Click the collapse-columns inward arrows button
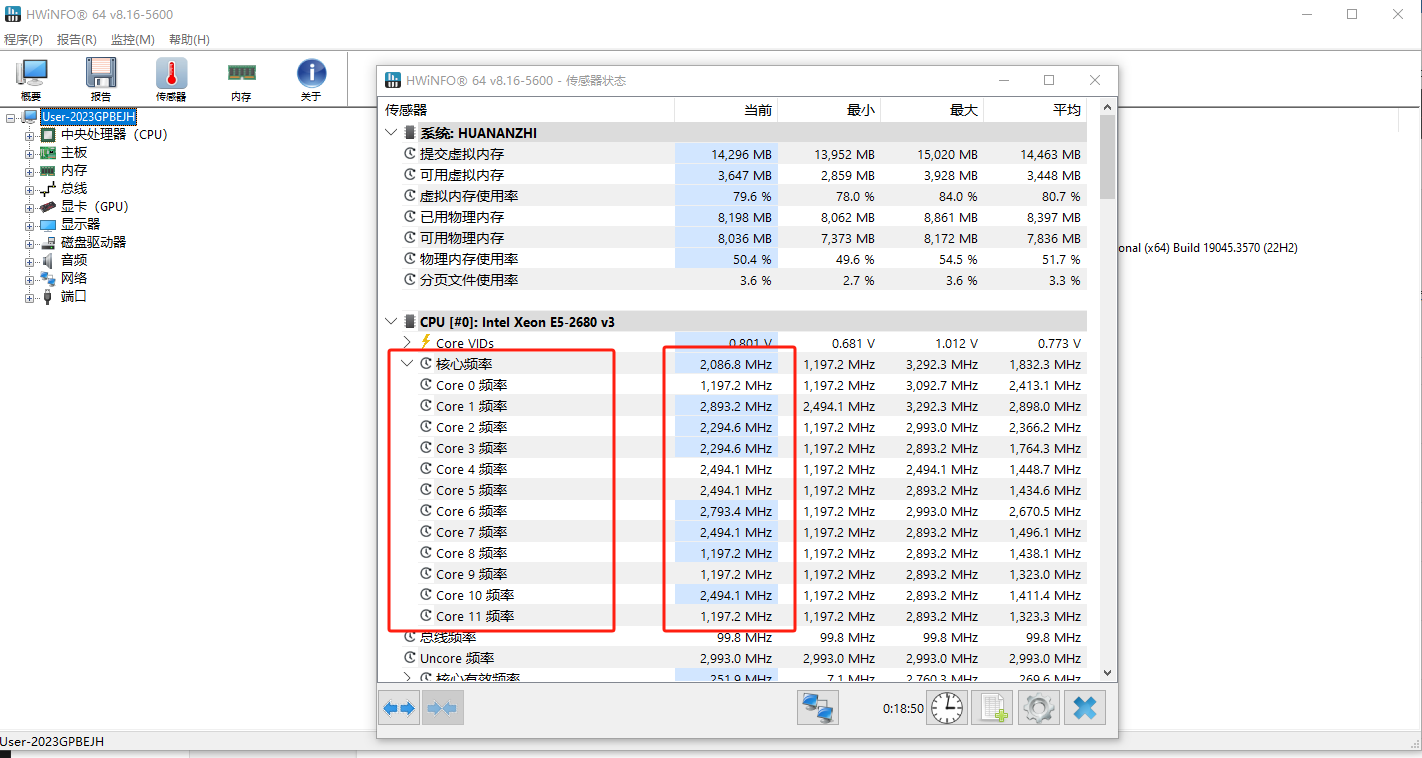 [x=442, y=708]
